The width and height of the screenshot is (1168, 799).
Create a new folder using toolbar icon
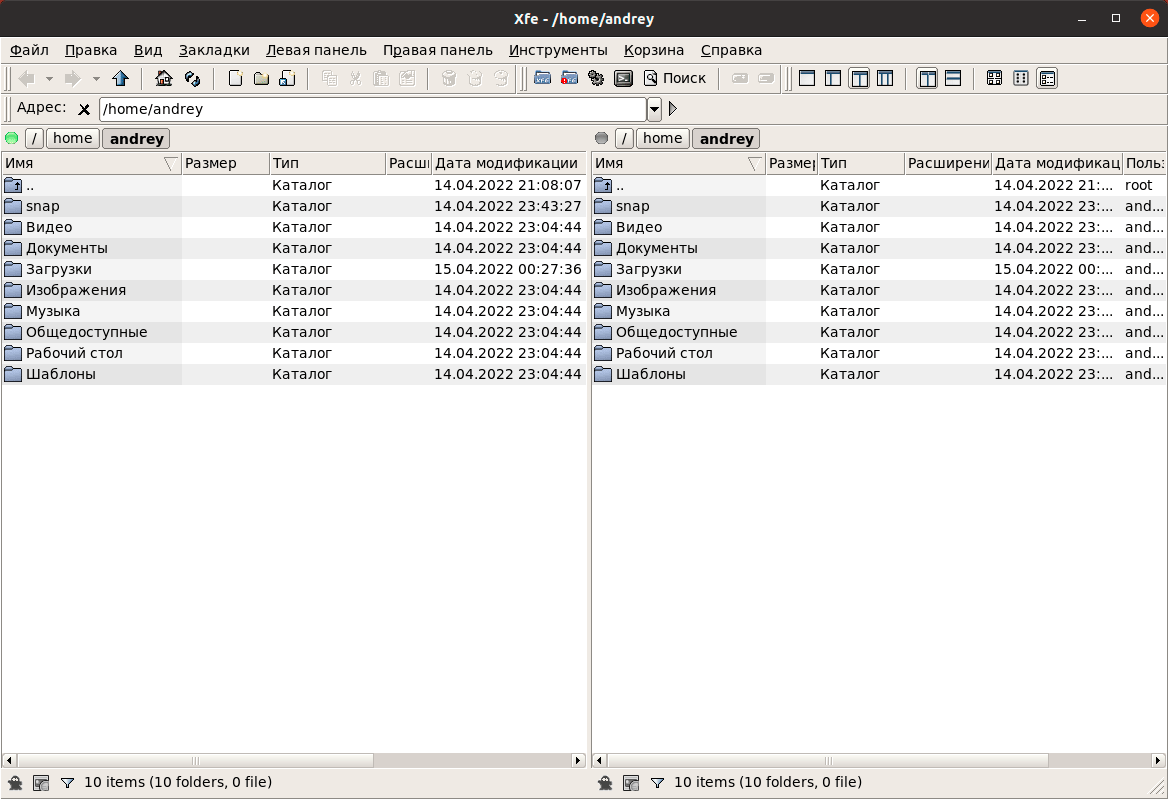[261, 78]
